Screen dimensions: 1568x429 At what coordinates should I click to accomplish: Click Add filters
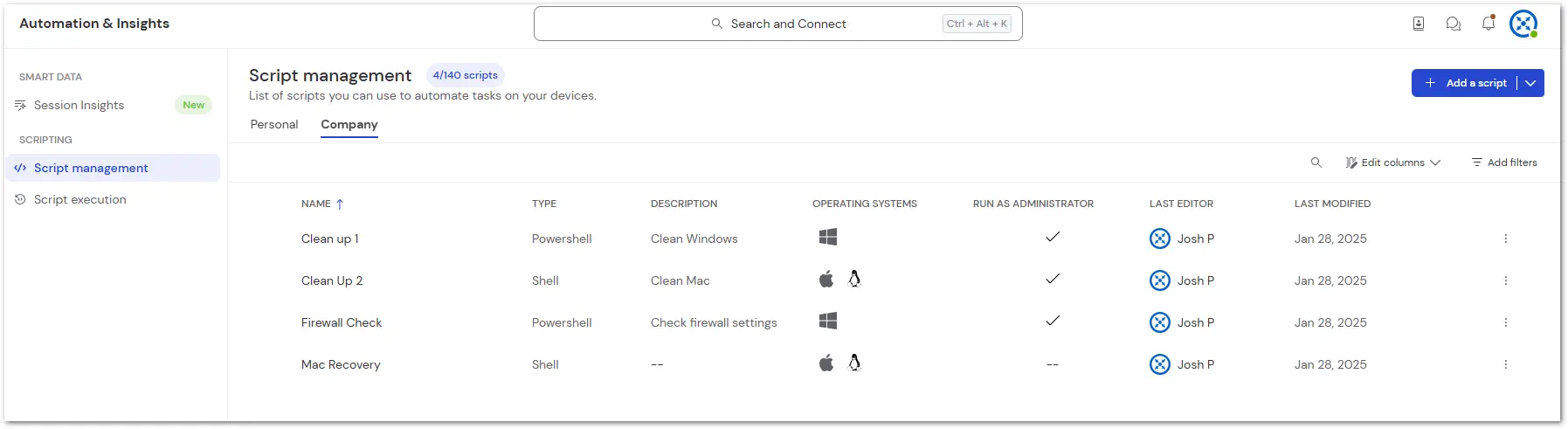[1504, 163]
